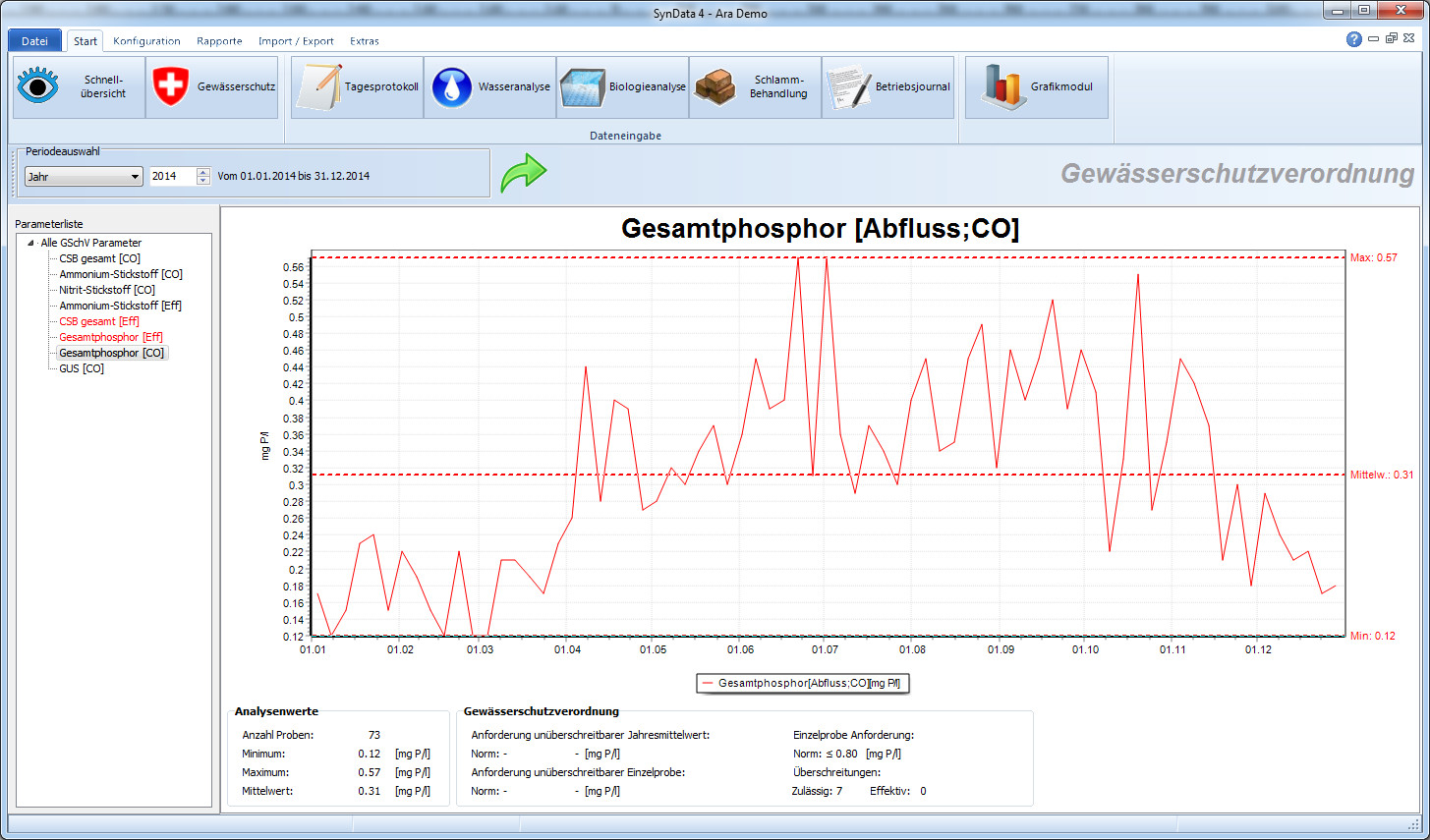The width and height of the screenshot is (1430, 840).
Task: Click the x-axis label 01.07
Action: point(825,649)
